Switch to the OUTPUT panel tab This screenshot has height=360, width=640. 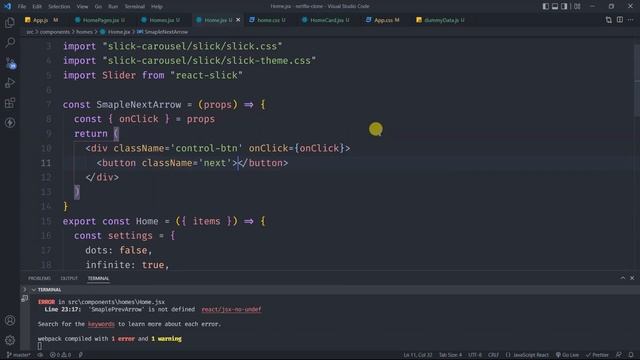(x=69, y=278)
